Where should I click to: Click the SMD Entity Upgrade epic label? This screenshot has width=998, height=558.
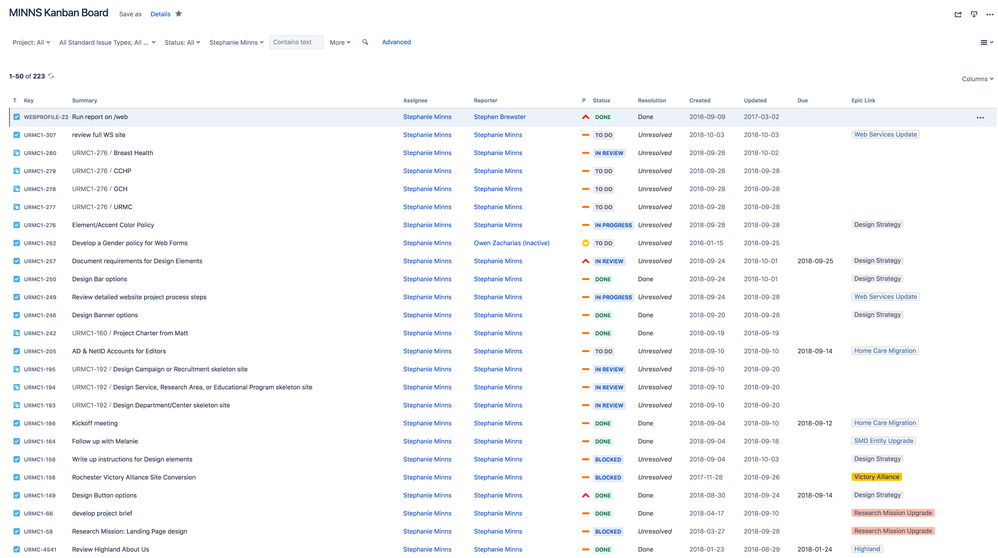883,441
